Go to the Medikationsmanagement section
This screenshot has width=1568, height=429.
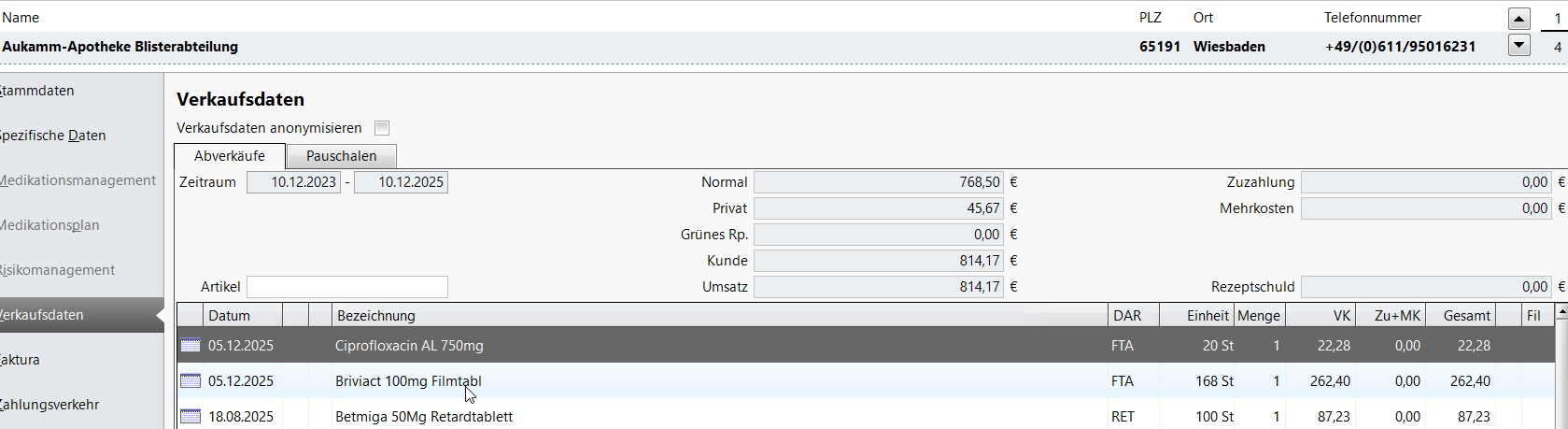point(78,180)
